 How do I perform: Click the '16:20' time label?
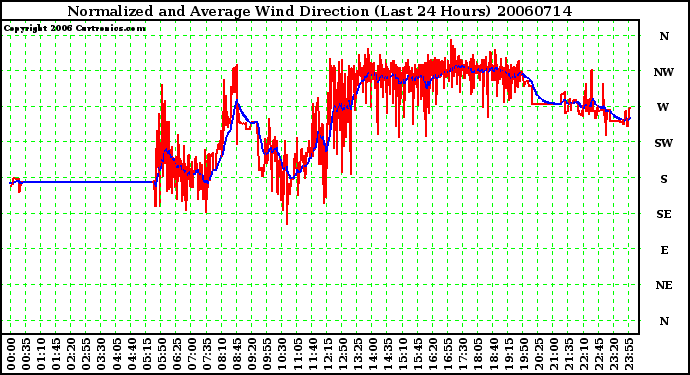(x=433, y=354)
